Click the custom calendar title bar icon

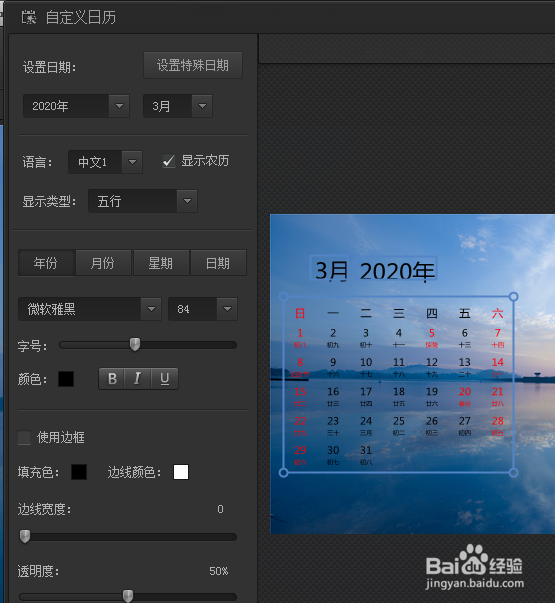tap(28, 17)
